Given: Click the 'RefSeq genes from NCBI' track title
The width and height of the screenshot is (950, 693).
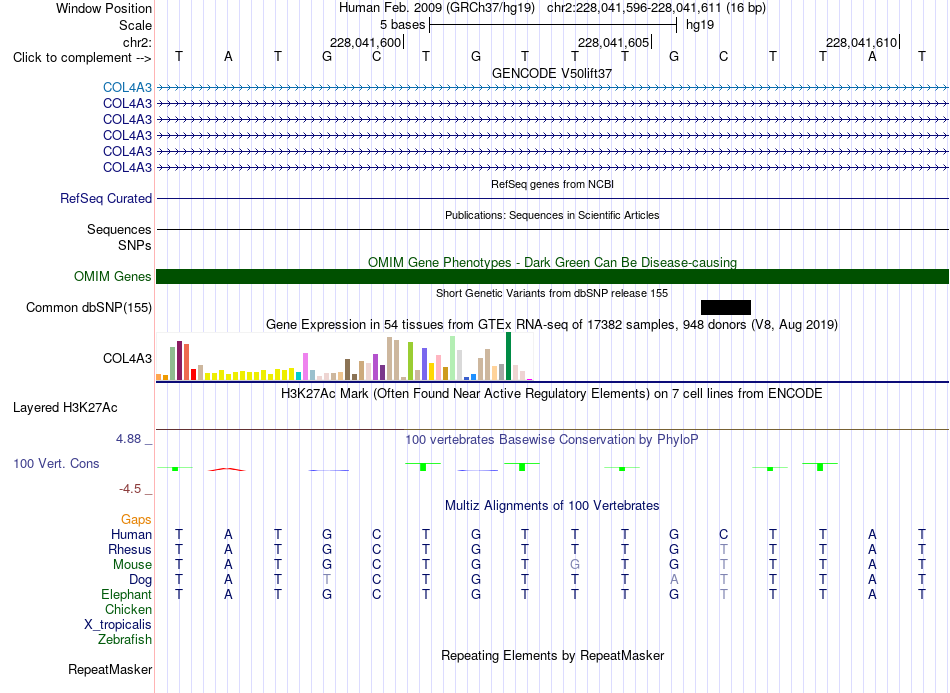Looking at the screenshot, I should pyautogui.click(x=552, y=184).
